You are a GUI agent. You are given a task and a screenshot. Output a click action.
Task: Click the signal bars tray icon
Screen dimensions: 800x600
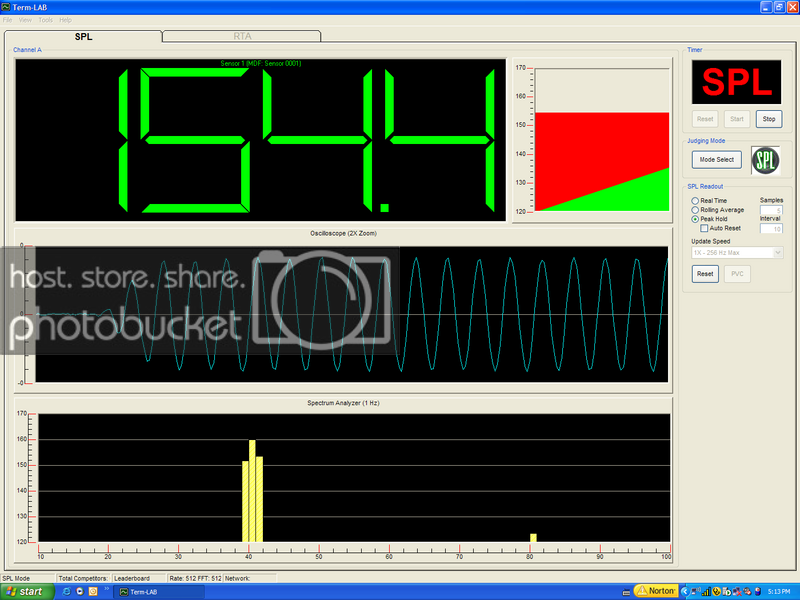pyautogui.click(x=706, y=592)
